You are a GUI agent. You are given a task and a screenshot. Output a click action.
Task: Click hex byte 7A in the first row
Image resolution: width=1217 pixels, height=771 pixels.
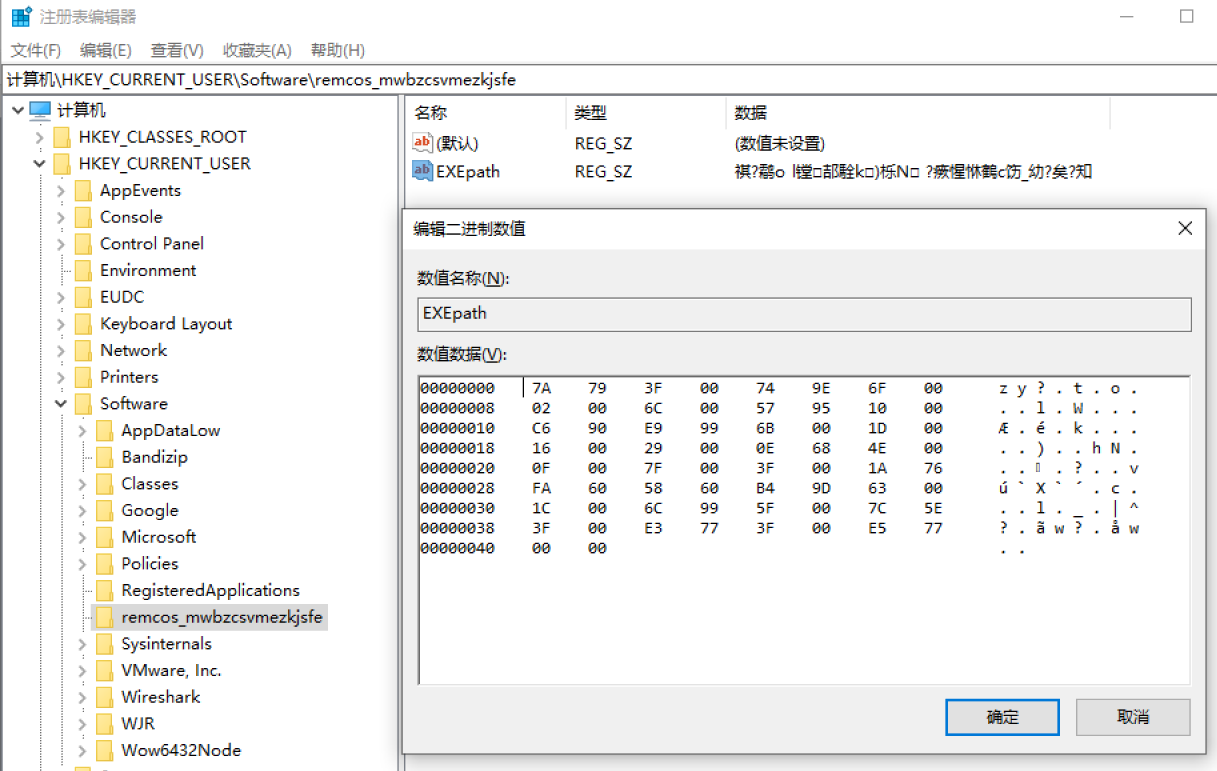[x=541, y=388]
